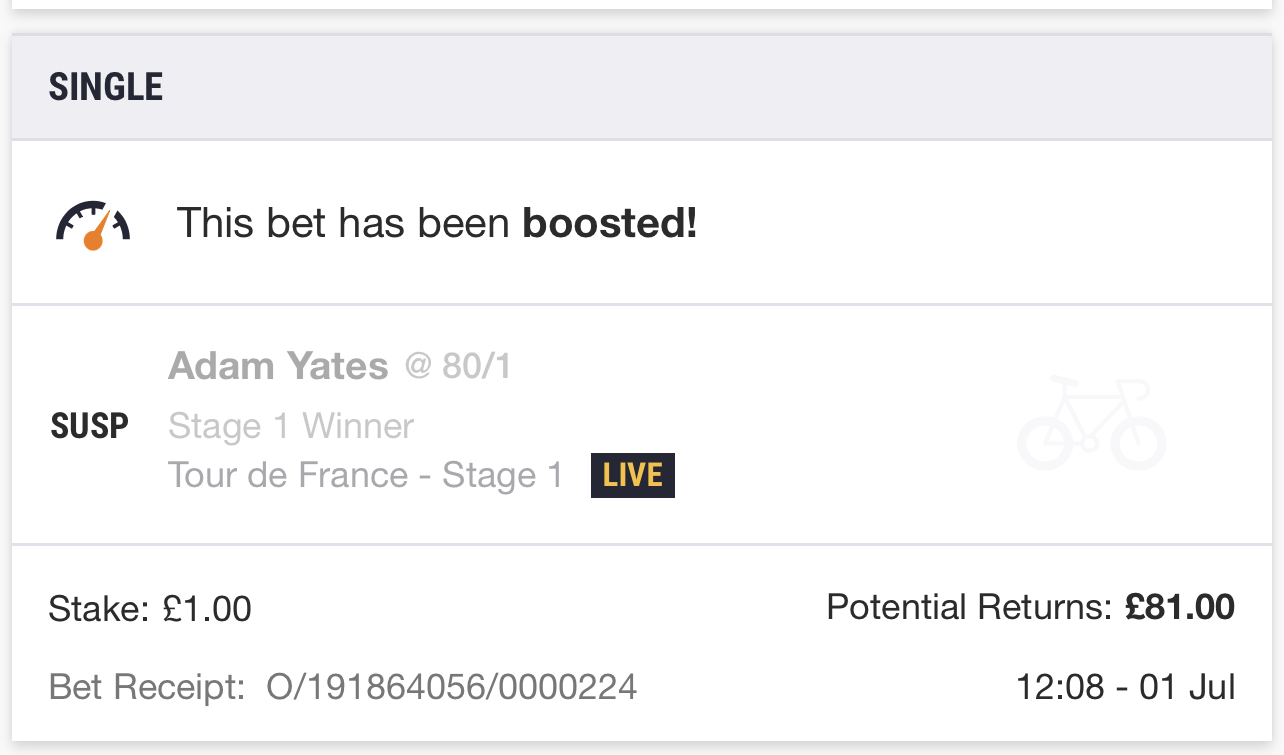
Task: Click the Stake: £1.00 text
Action: 150,608
